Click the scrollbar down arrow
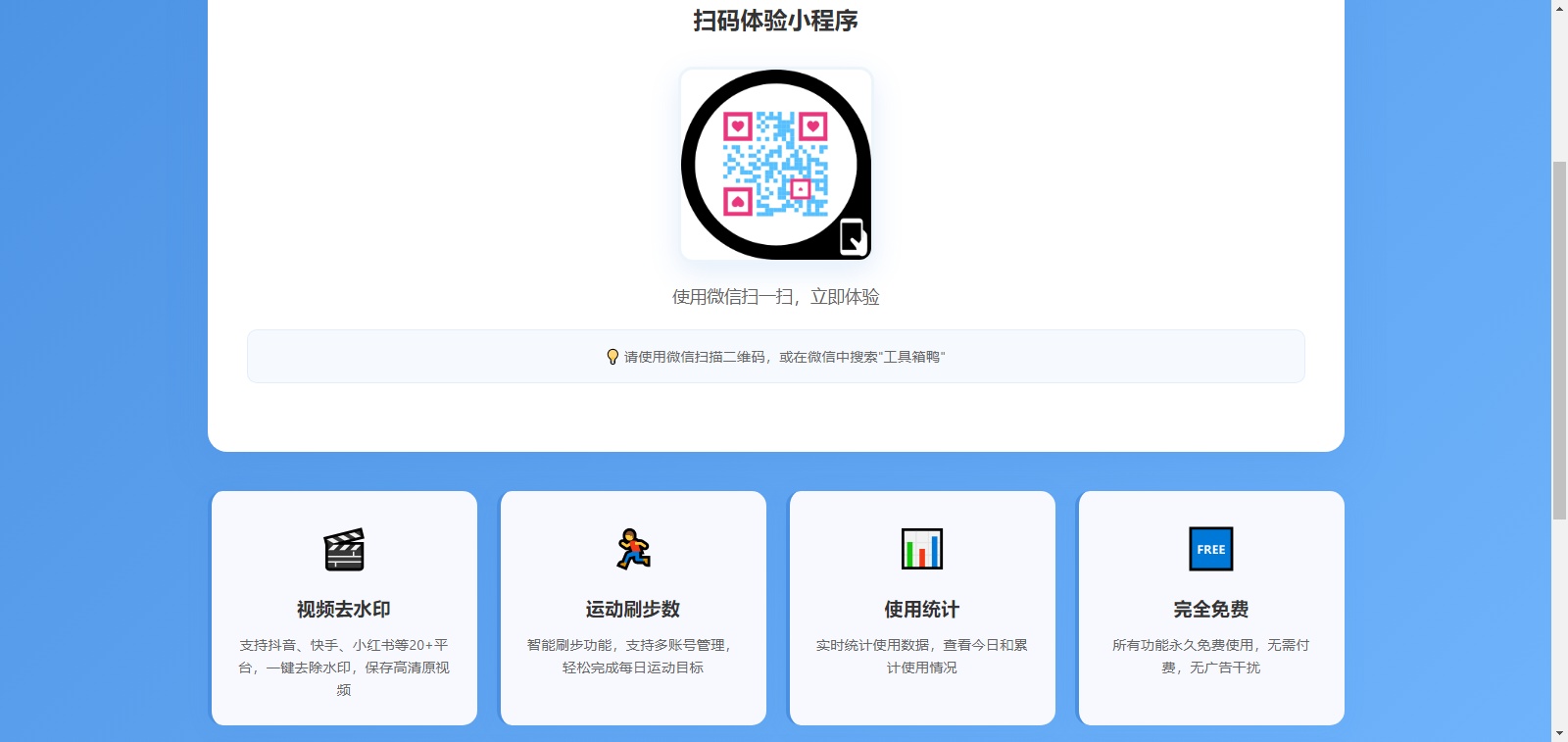Screen dimensions: 1568x742 pos(1559,733)
